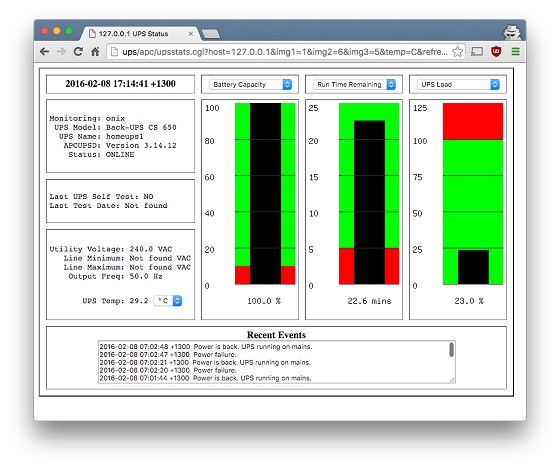Click the cast screen icon
Viewport: 560px width, 469px height.
click(477, 52)
